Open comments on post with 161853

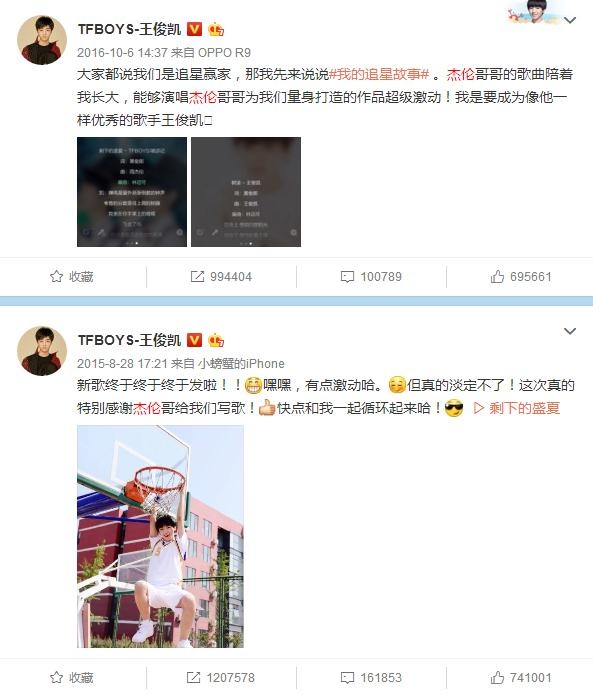click(x=371, y=677)
